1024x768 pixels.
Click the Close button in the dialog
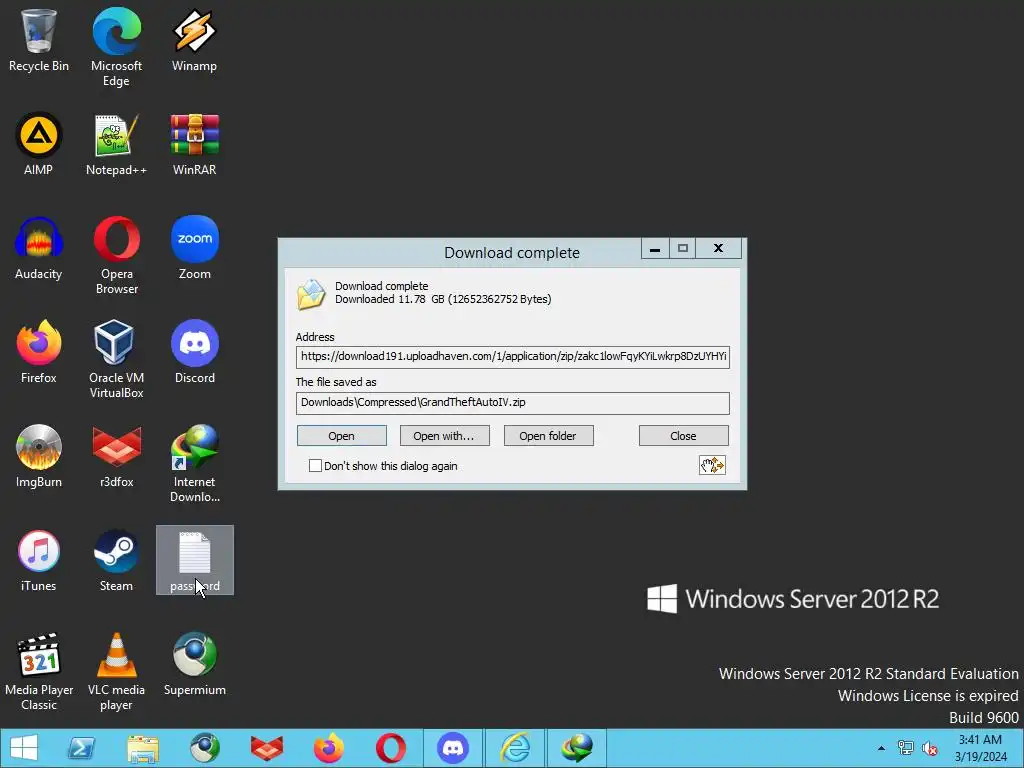pyautogui.click(x=683, y=436)
